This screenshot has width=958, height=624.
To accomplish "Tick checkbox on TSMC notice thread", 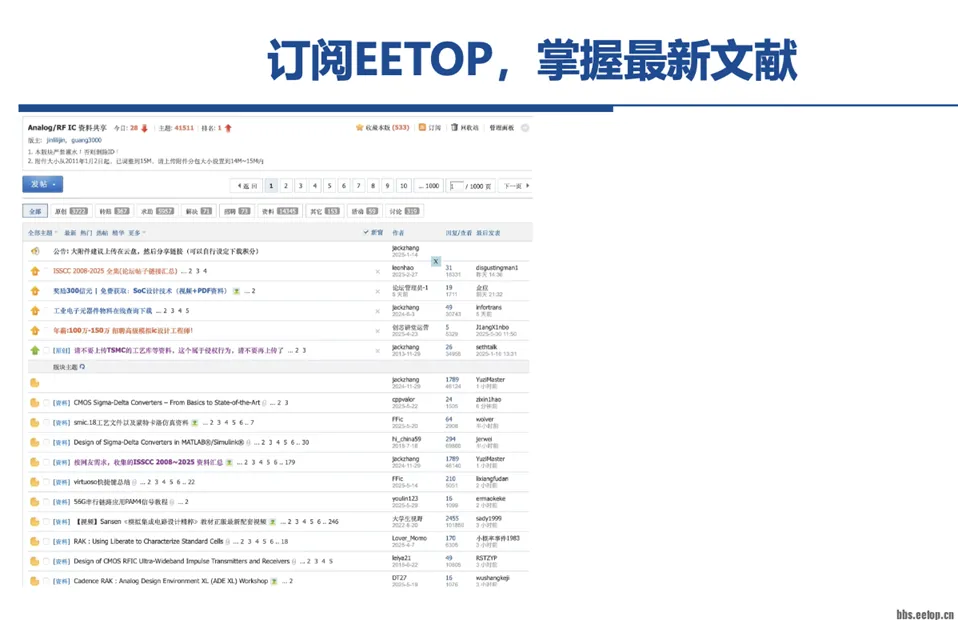I will coord(46,350).
